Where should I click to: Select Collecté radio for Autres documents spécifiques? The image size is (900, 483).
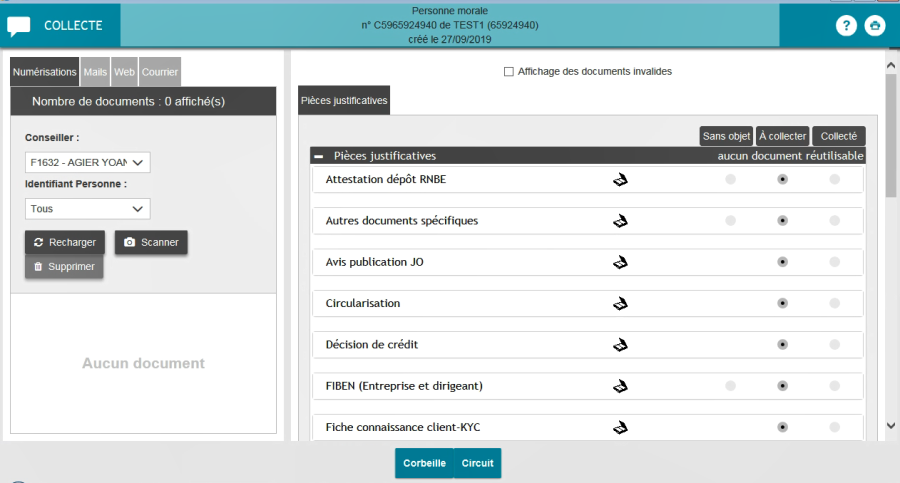point(834,220)
